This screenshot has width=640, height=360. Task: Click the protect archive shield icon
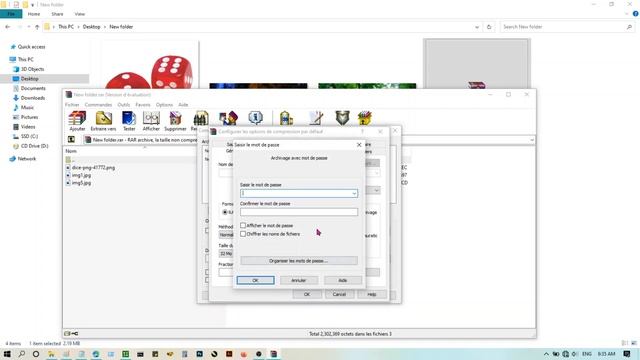pyautogui.click(x=342, y=118)
